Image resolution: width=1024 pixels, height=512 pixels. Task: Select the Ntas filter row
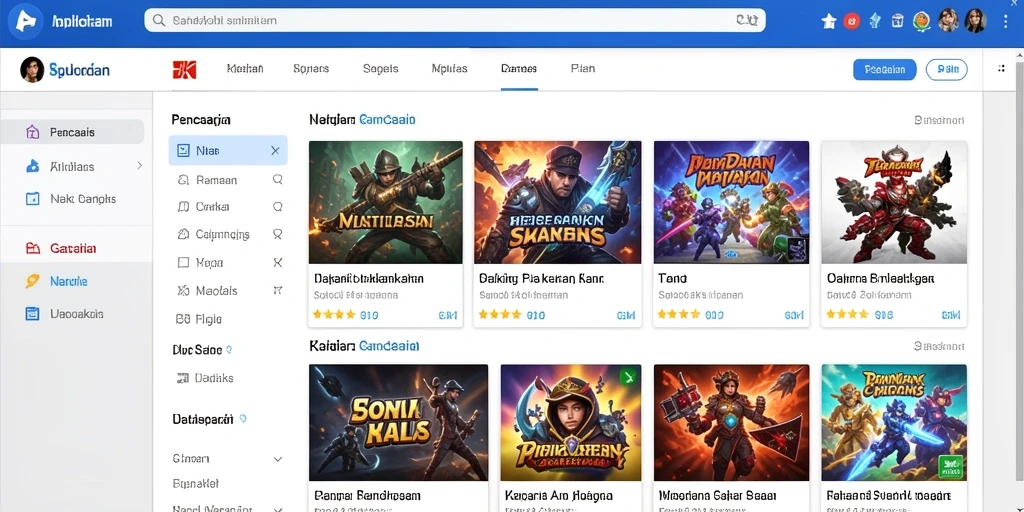(228, 150)
